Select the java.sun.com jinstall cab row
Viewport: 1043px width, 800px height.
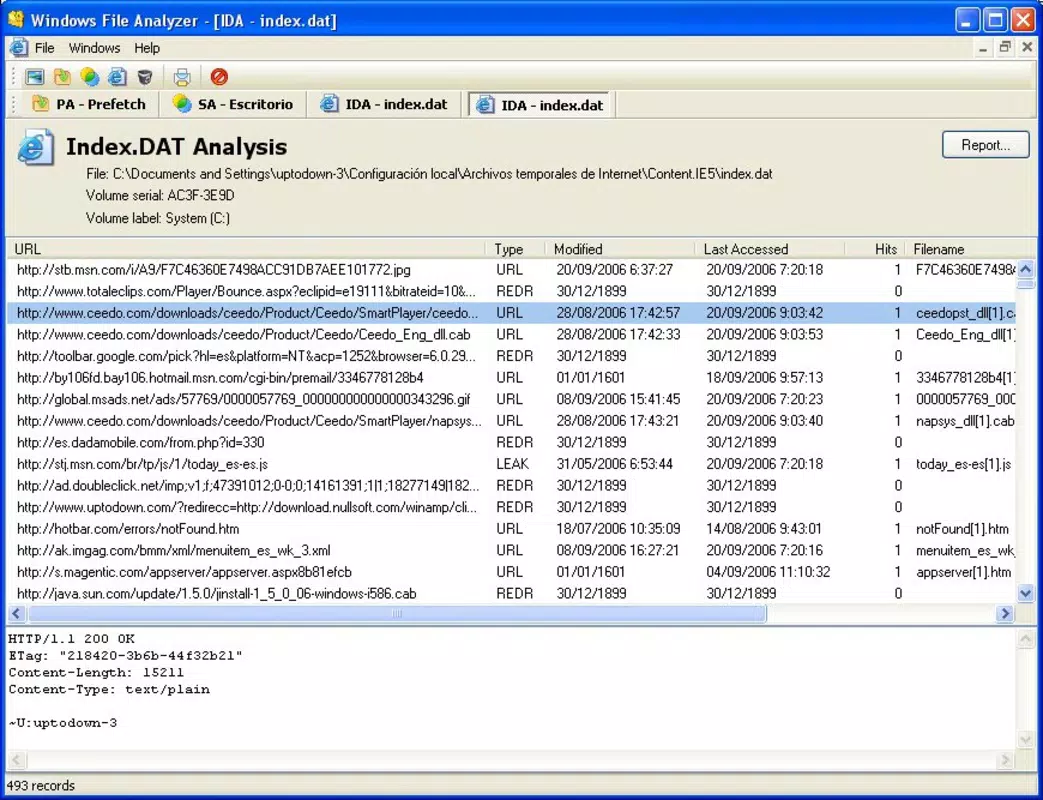(x=511, y=594)
